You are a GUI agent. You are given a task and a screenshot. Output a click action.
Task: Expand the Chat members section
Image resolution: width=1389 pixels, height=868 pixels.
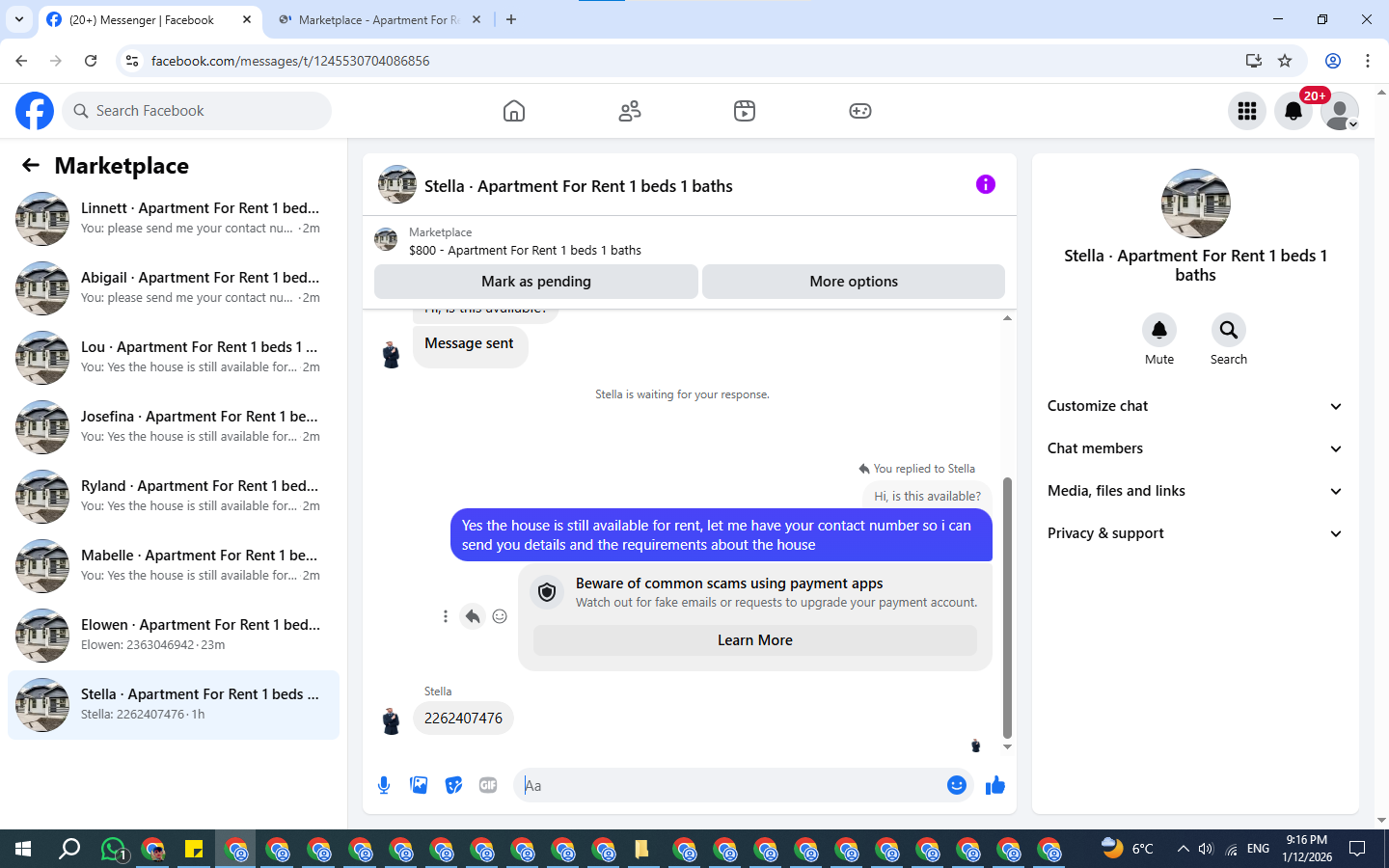click(1195, 448)
